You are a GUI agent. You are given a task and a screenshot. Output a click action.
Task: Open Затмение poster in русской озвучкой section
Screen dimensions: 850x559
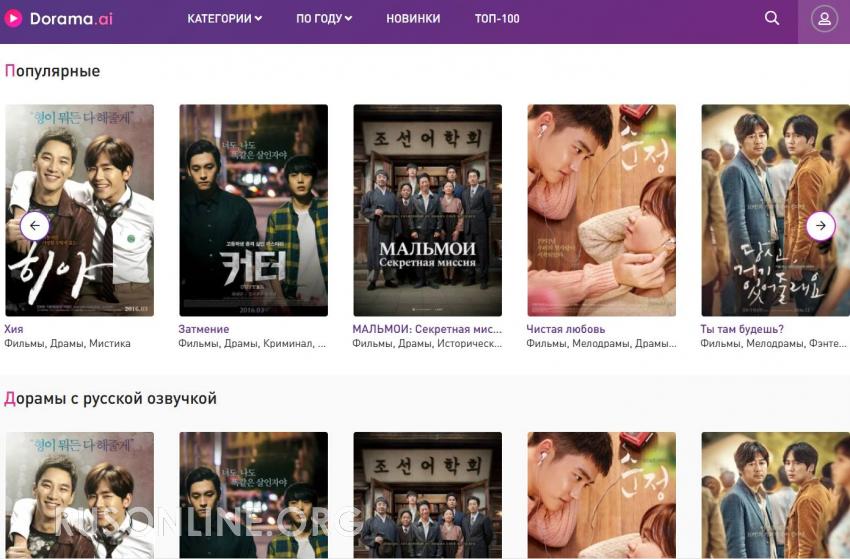[x=254, y=495]
